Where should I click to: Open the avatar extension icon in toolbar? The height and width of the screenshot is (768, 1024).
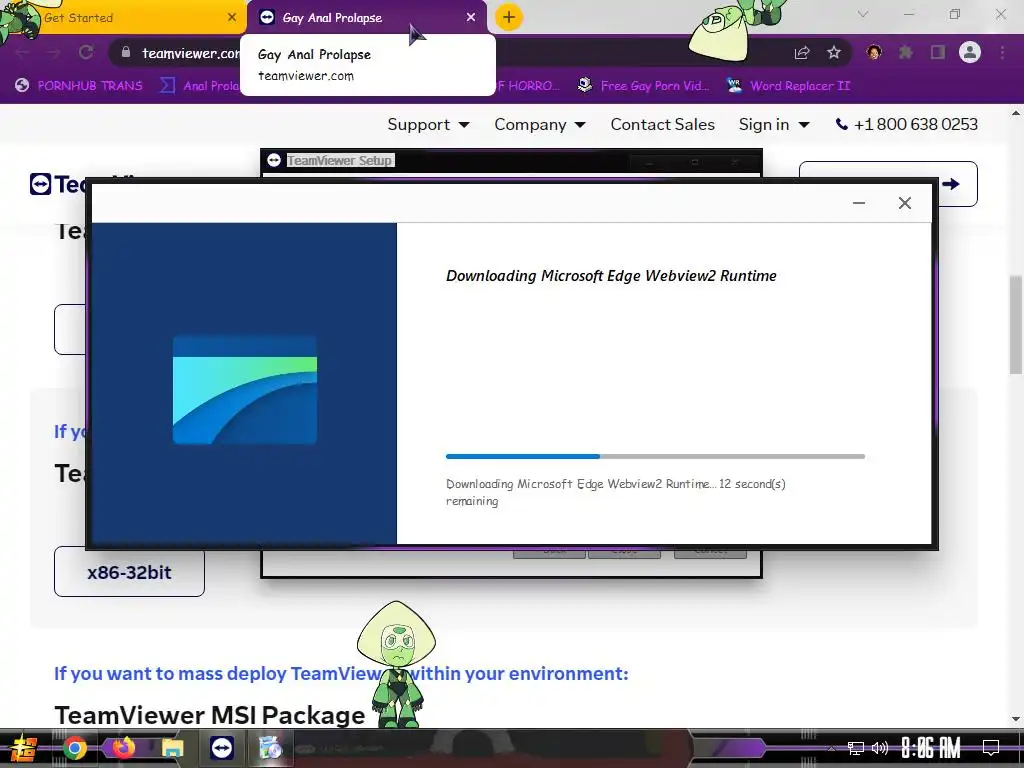pyautogui.click(x=874, y=52)
